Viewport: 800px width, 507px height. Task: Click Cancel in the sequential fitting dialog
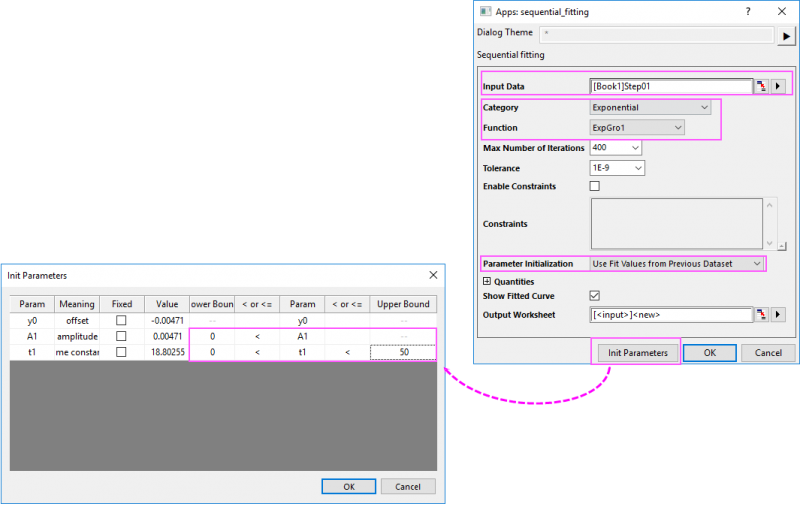tap(768, 352)
